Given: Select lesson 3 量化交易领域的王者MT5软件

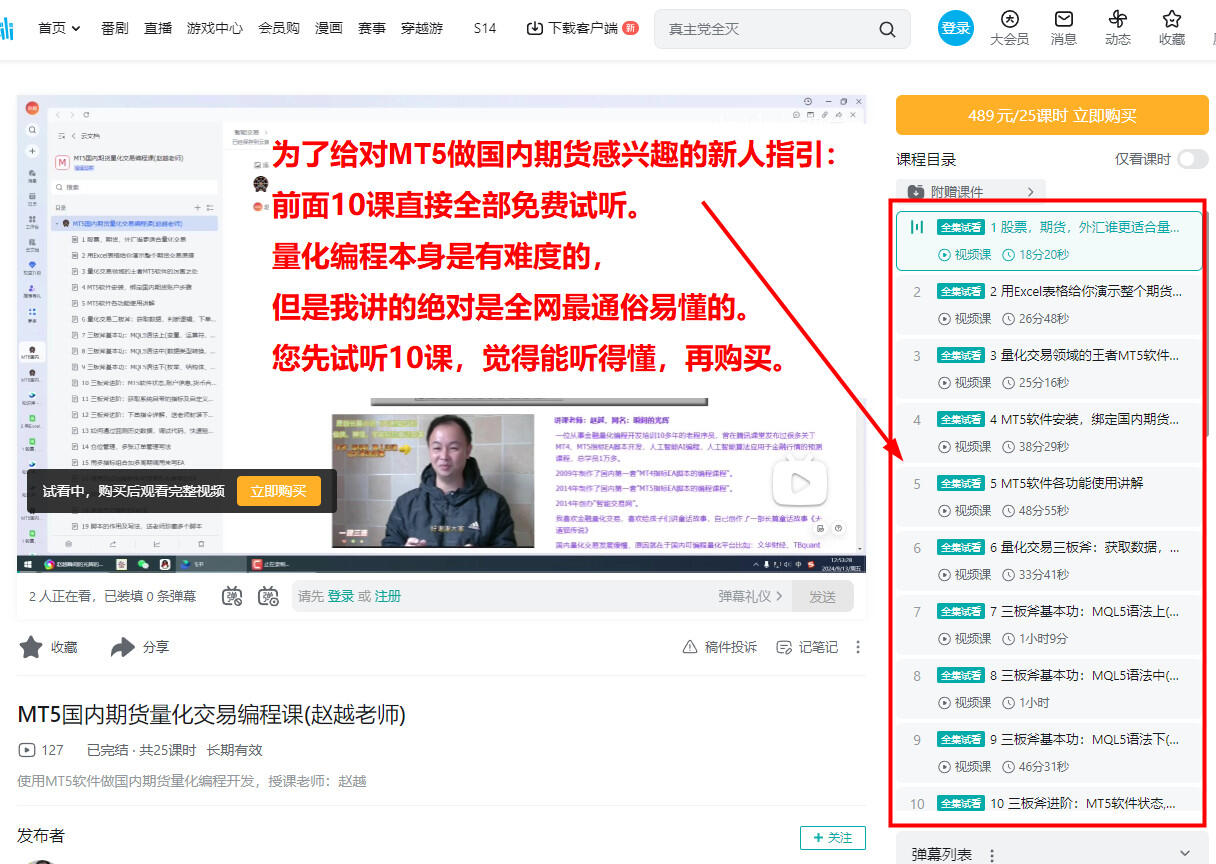Looking at the screenshot, I should tap(1049, 369).
